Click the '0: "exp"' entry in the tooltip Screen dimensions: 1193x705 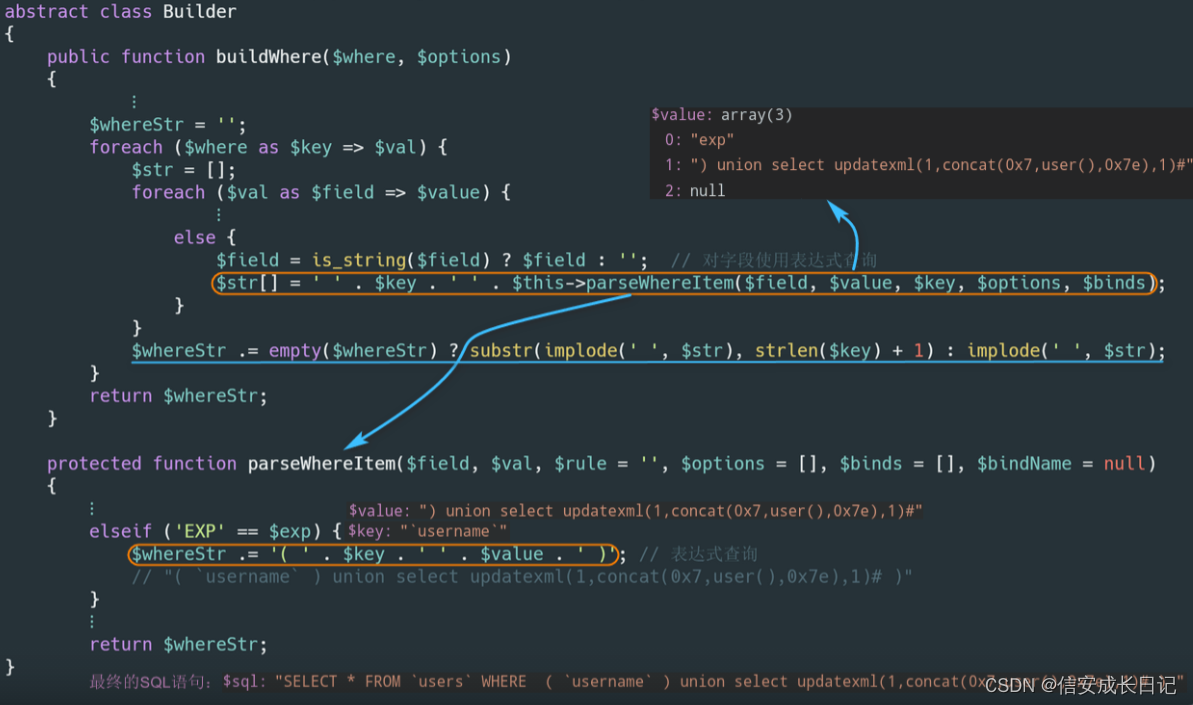click(699, 140)
